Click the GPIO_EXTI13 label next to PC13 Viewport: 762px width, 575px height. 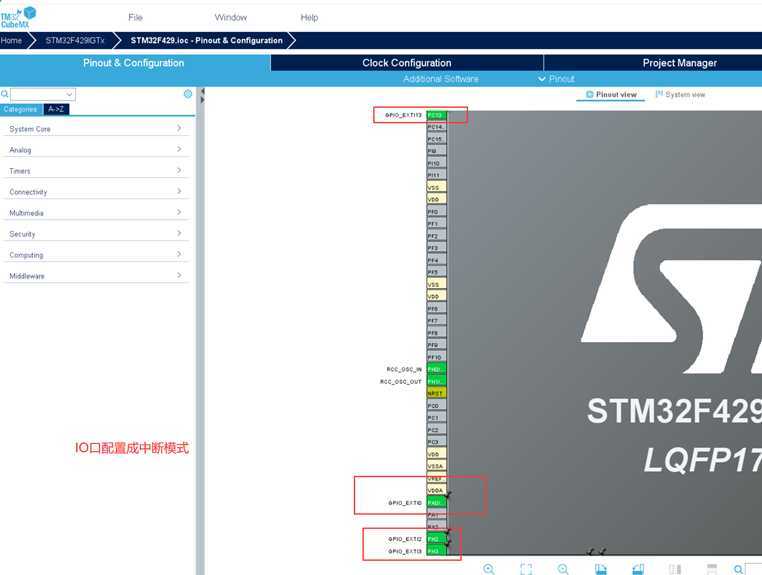coord(403,115)
